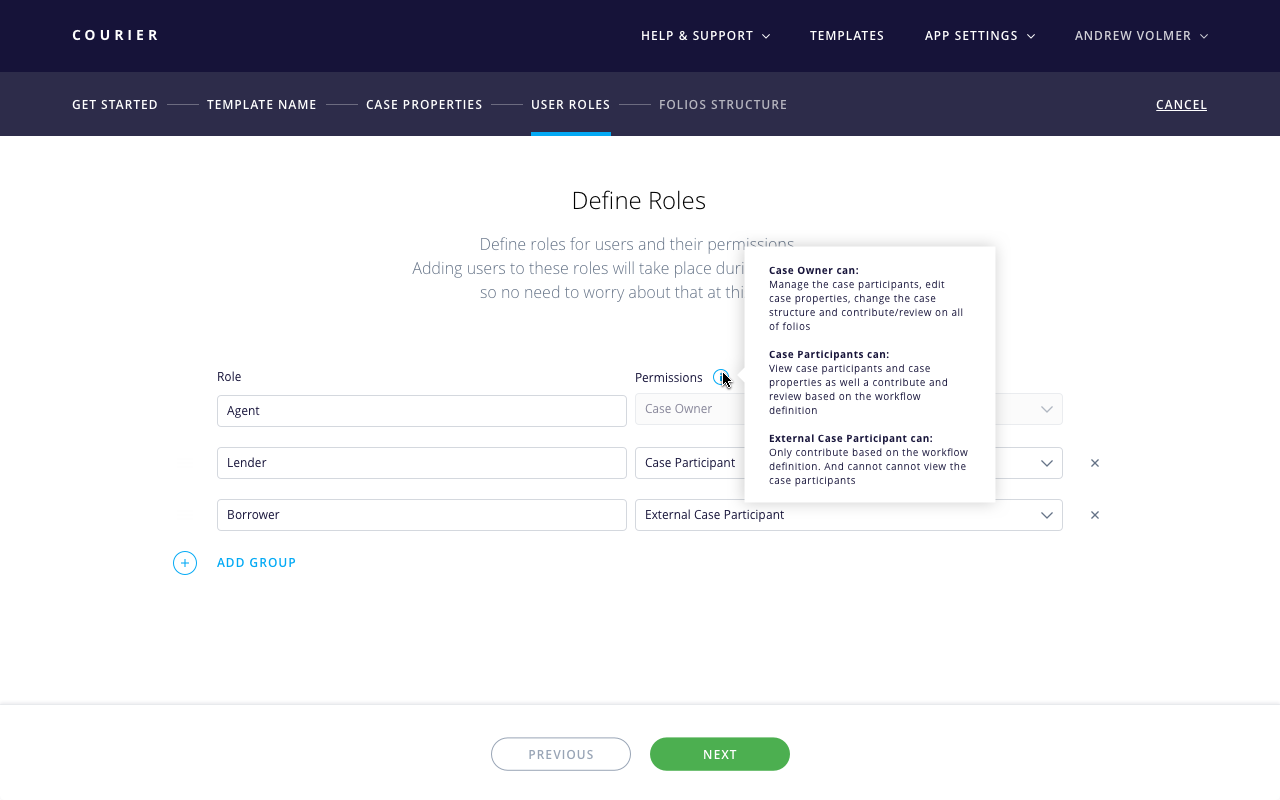Expand the App Settings dropdown
Image resolution: width=1280 pixels, height=800 pixels.
(x=979, y=36)
